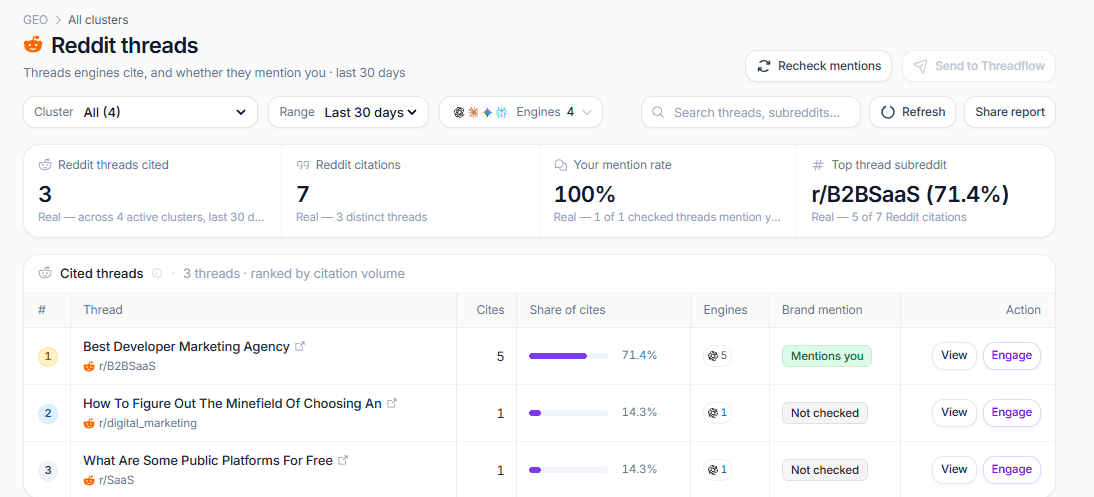Open external link icon for How To Figure Out thread
This screenshot has height=497, width=1094.
pyautogui.click(x=392, y=403)
